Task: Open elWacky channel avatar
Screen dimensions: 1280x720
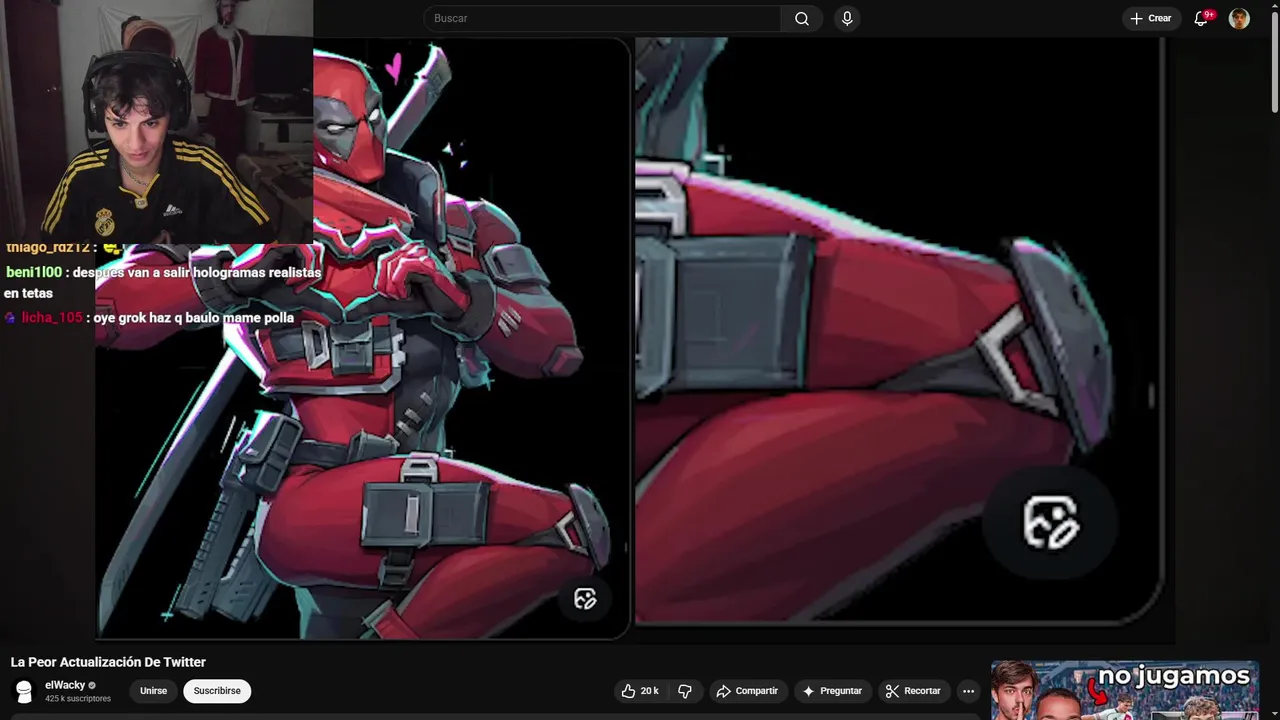Action: pos(24,691)
